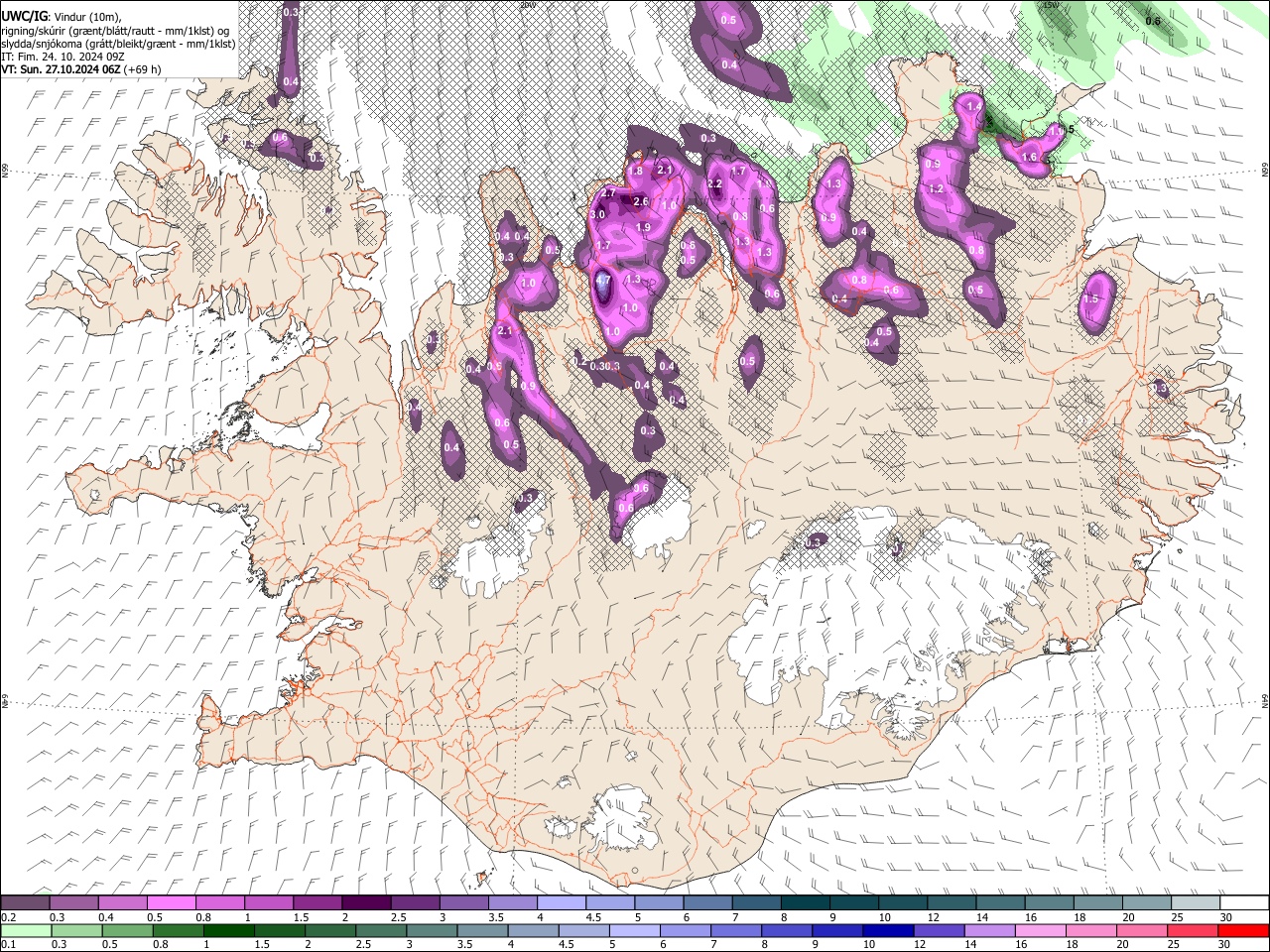Image resolution: width=1270 pixels, height=952 pixels.
Task: Click the 2.2 precipitation value label
Action: pyautogui.click(x=714, y=183)
